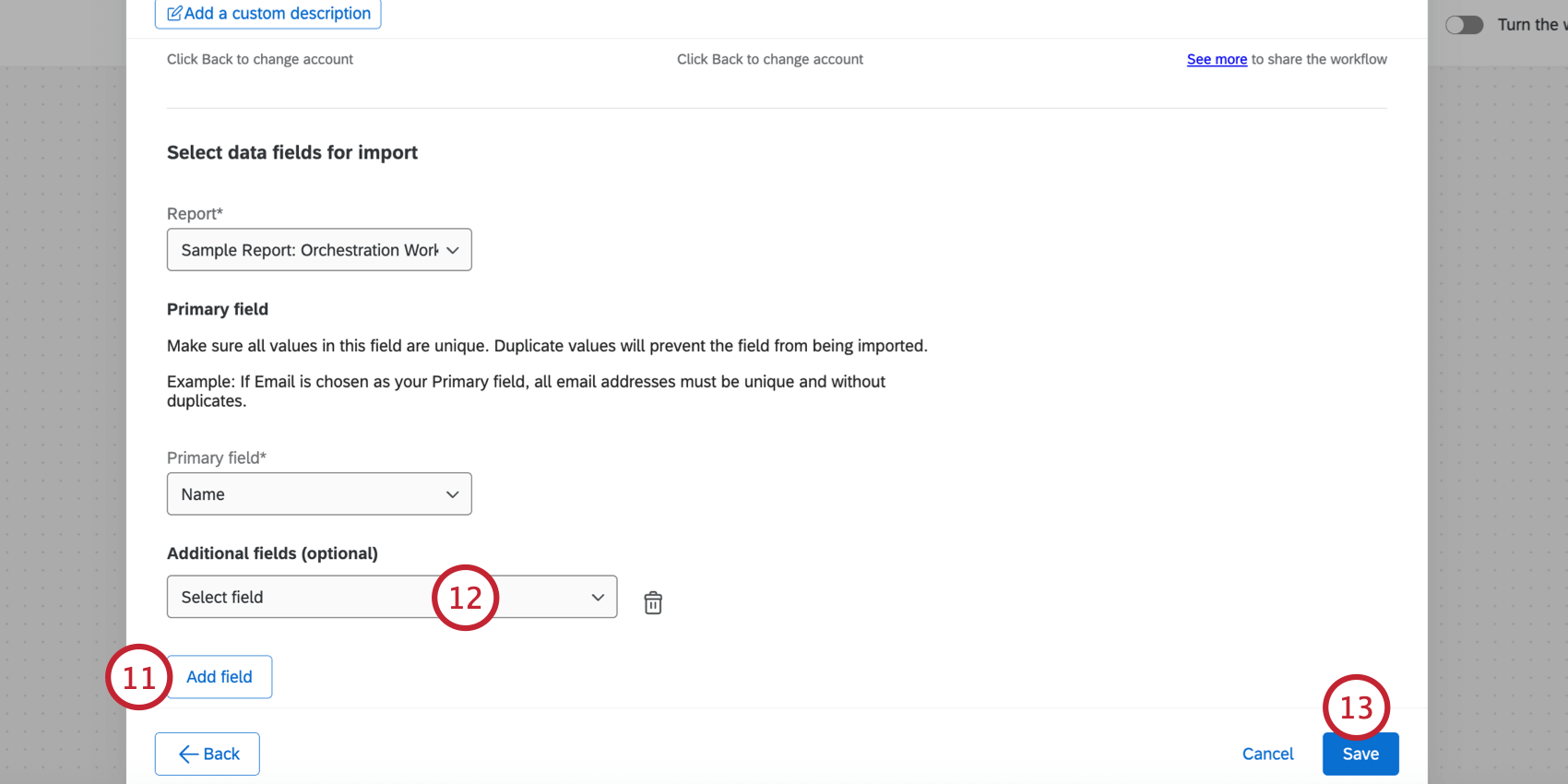The image size is (1568, 784).
Task: Cancel the import configuration
Action: click(1267, 754)
